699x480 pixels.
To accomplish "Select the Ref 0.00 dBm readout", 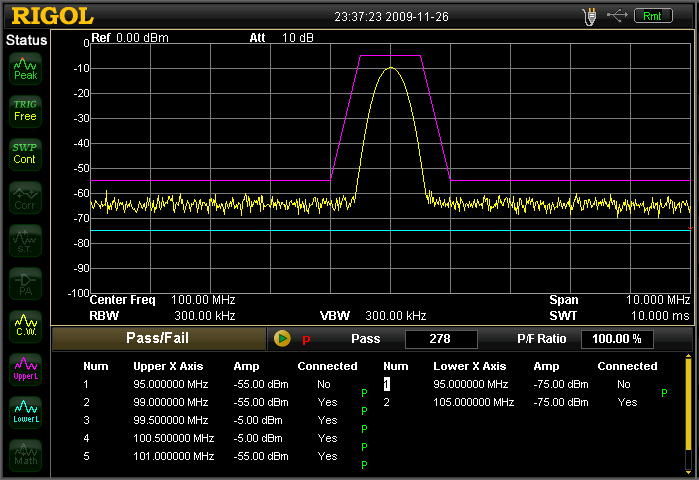I will point(130,38).
